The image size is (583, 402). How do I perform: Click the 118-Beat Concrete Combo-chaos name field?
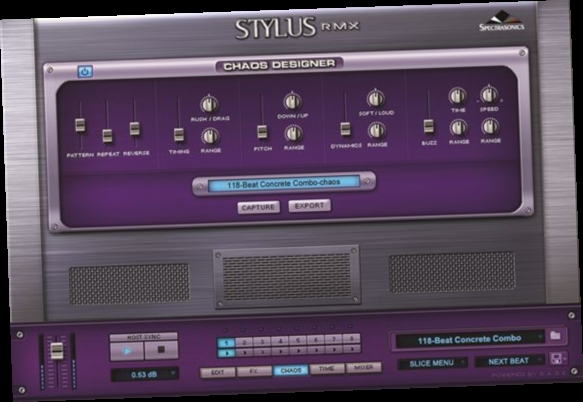click(284, 183)
